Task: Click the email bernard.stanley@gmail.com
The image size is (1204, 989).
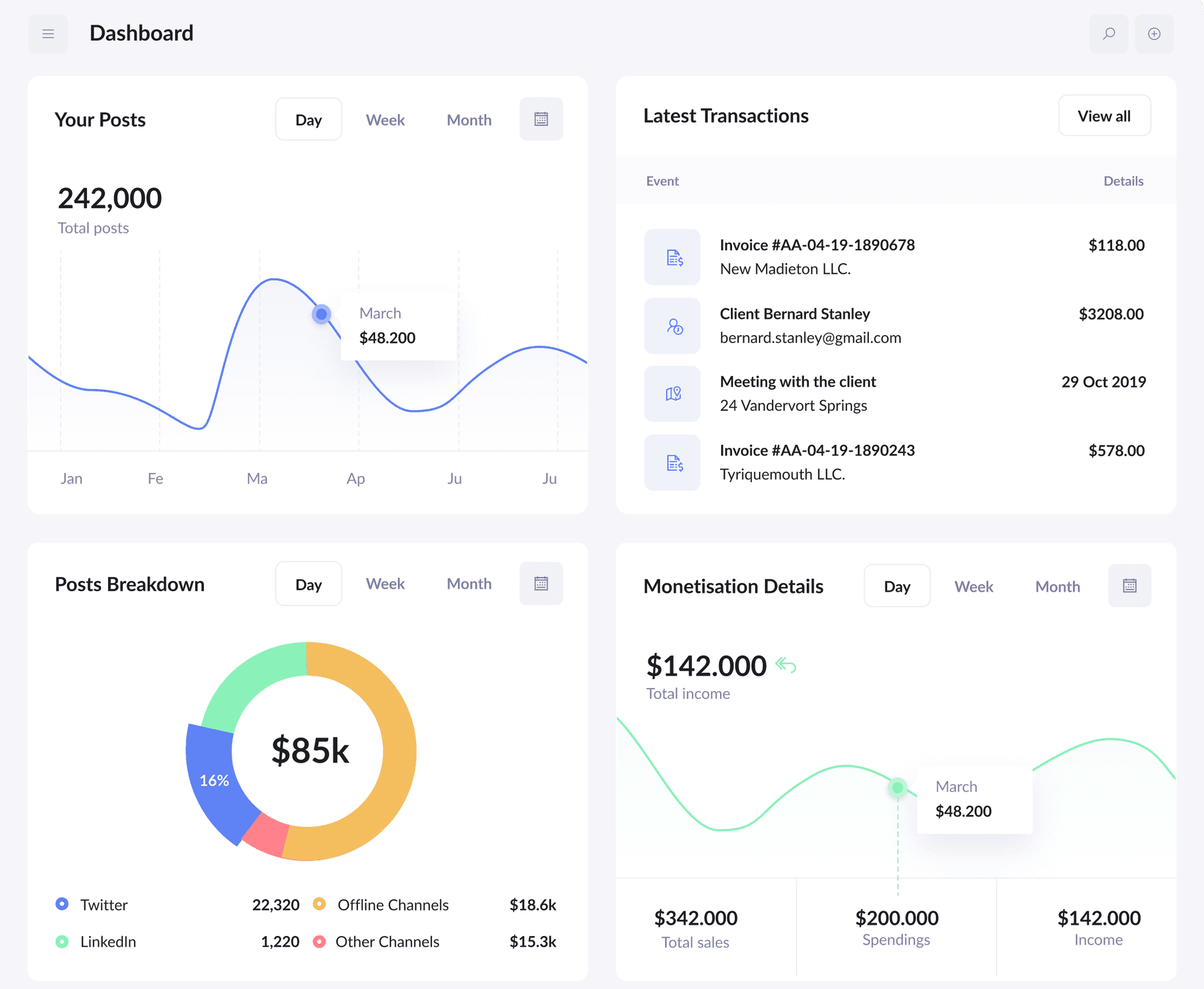Action: [x=810, y=337]
